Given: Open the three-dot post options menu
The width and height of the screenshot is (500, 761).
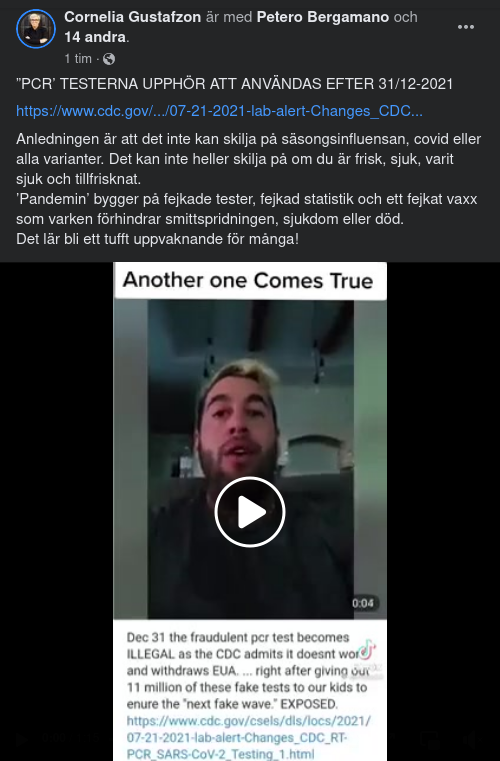Looking at the screenshot, I should pos(466,27).
